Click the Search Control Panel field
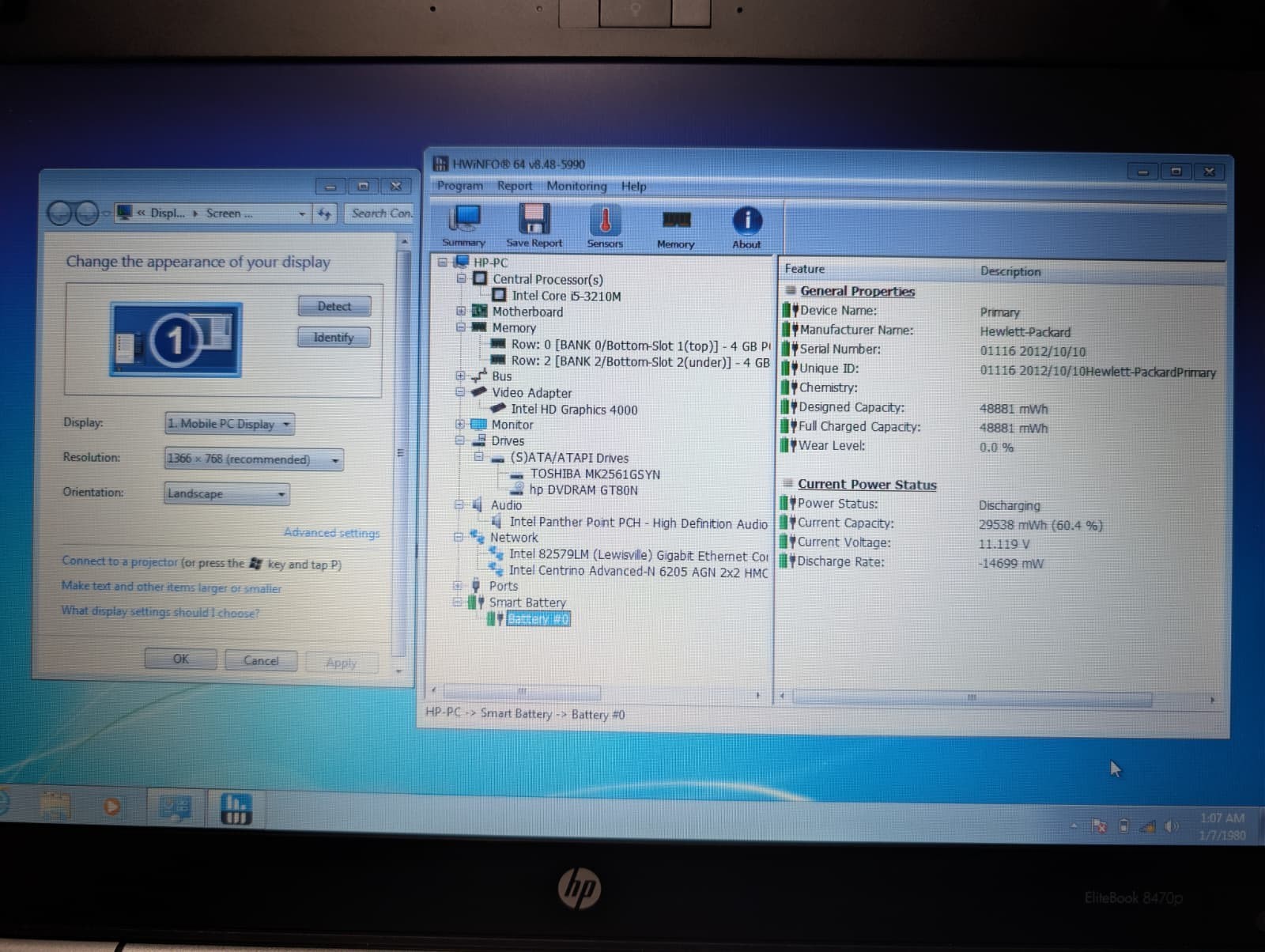This screenshot has height=952, width=1265. point(379,213)
